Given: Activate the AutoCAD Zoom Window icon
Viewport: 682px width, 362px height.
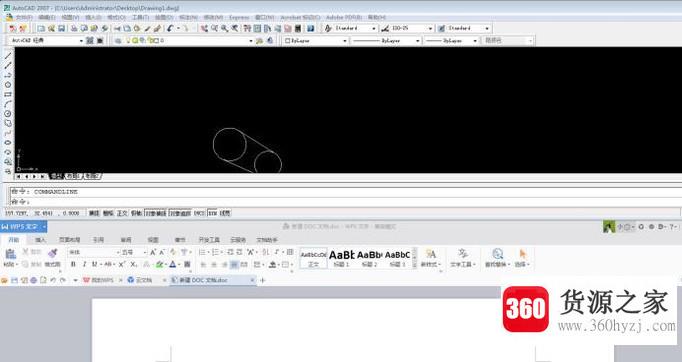Looking at the screenshot, I should [224, 28].
